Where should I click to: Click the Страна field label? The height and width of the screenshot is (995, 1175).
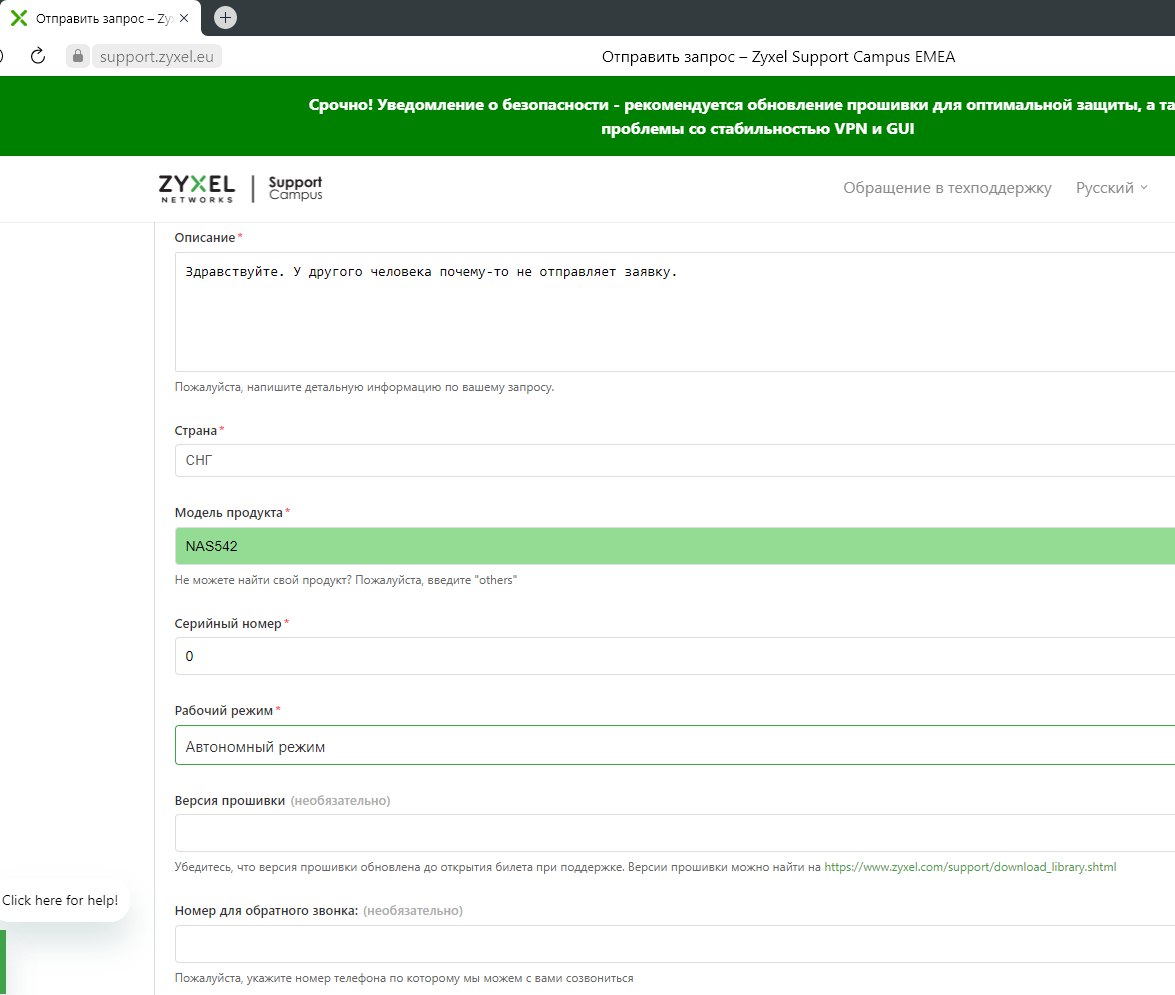196,431
